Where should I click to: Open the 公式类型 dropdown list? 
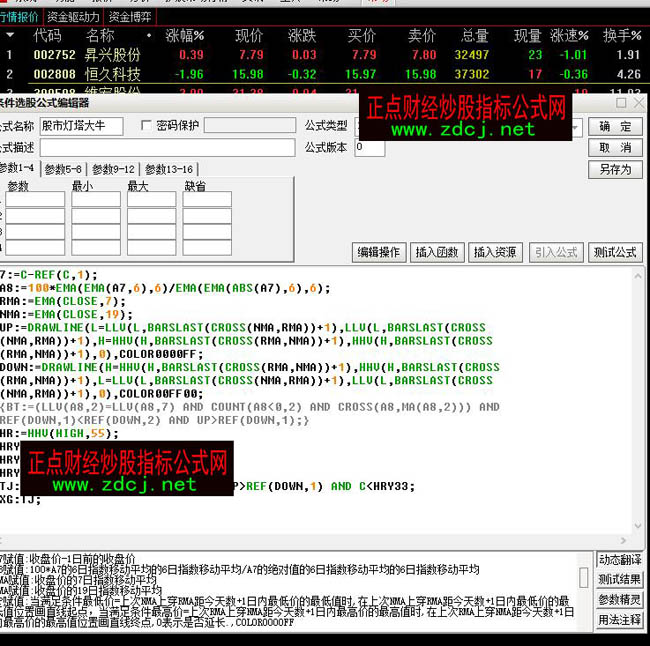coord(576,127)
